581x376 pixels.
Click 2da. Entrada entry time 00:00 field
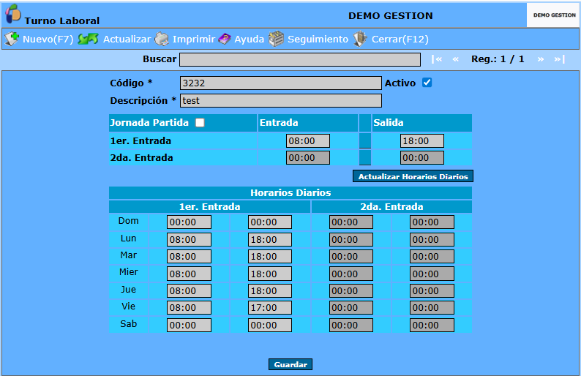308,158
